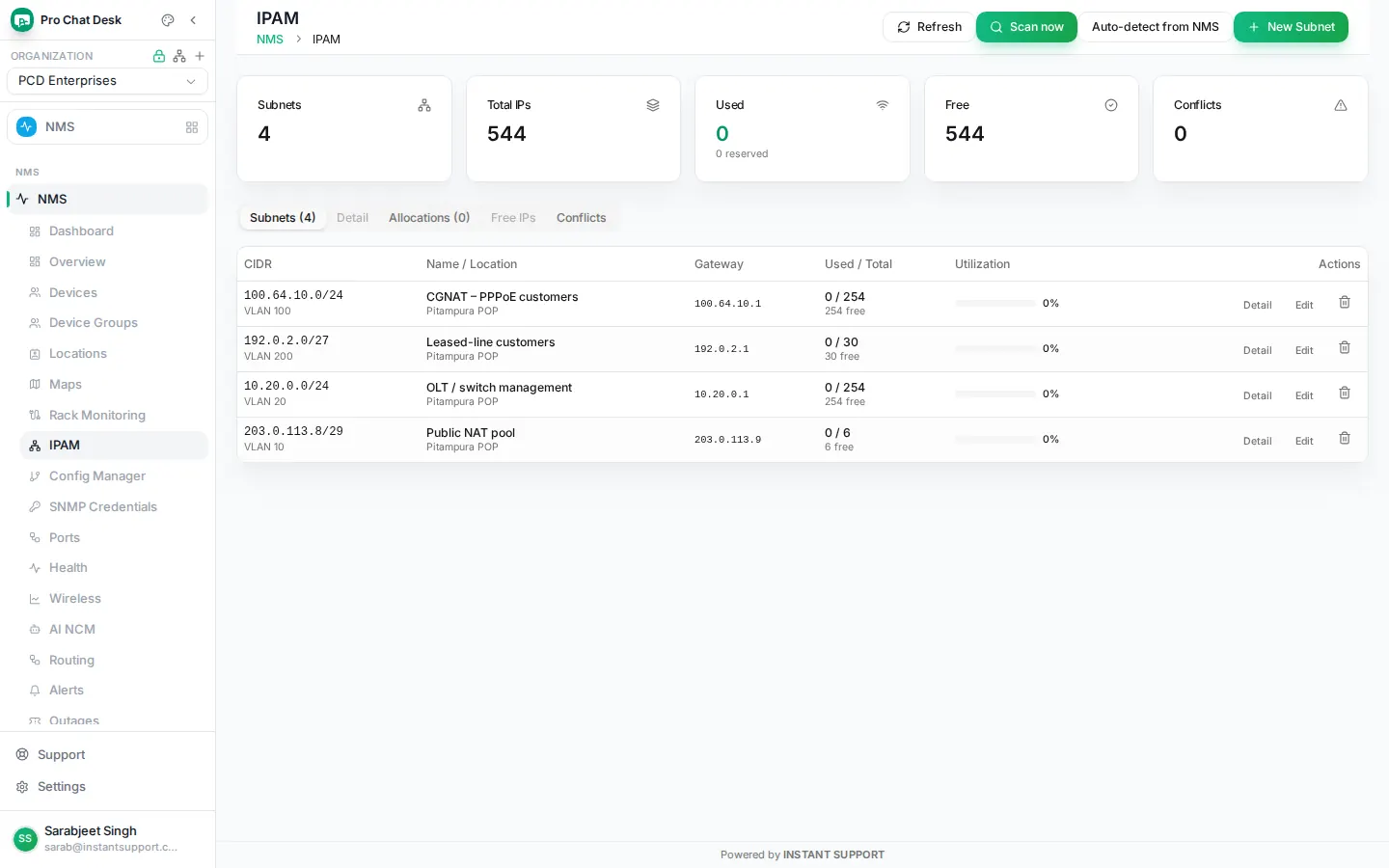Image resolution: width=1389 pixels, height=868 pixels.
Task: Open Detail for CGNAT – PPPoE customers
Action: 1257,305
